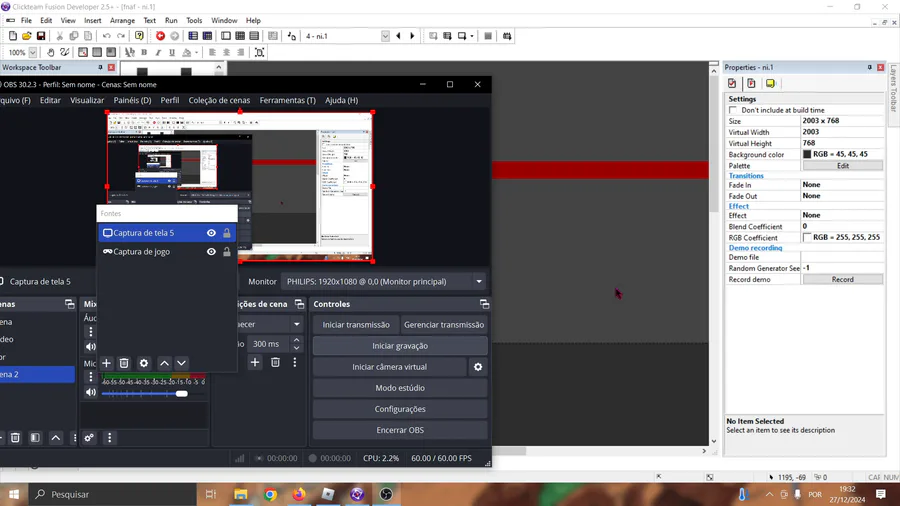
Task: Click Iniciar transmissão button
Action: tap(356, 325)
